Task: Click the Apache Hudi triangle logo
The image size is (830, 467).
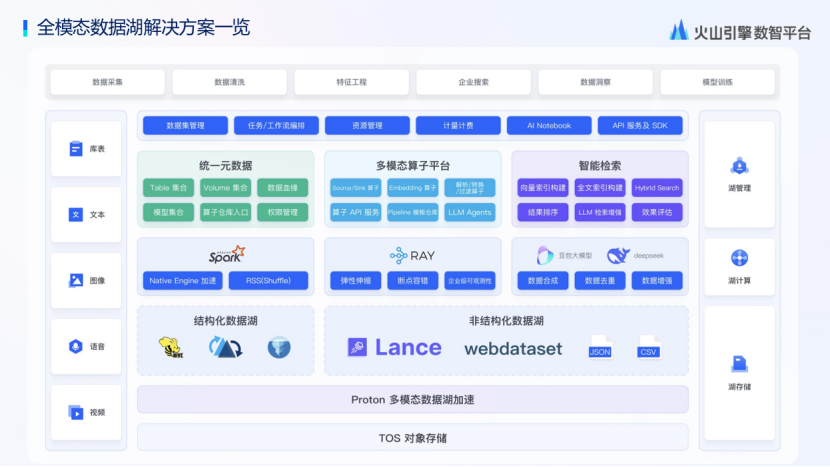Action: pyautogui.click(x=225, y=347)
